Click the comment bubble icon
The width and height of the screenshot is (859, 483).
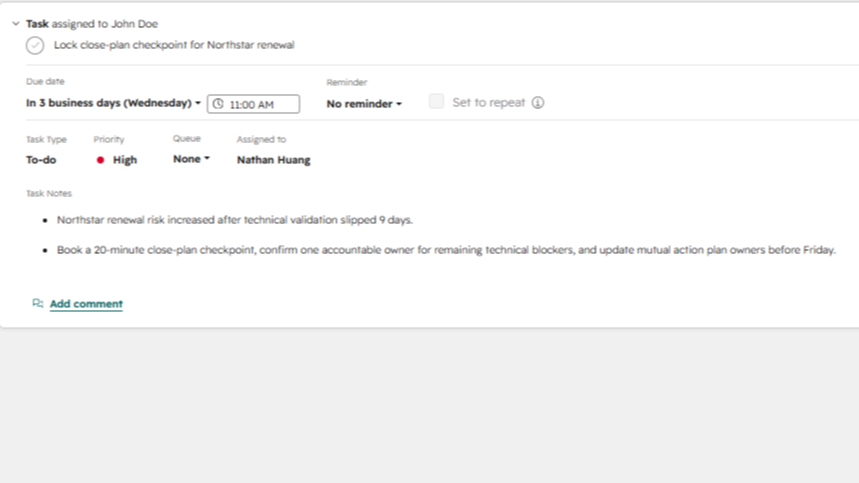coord(37,303)
